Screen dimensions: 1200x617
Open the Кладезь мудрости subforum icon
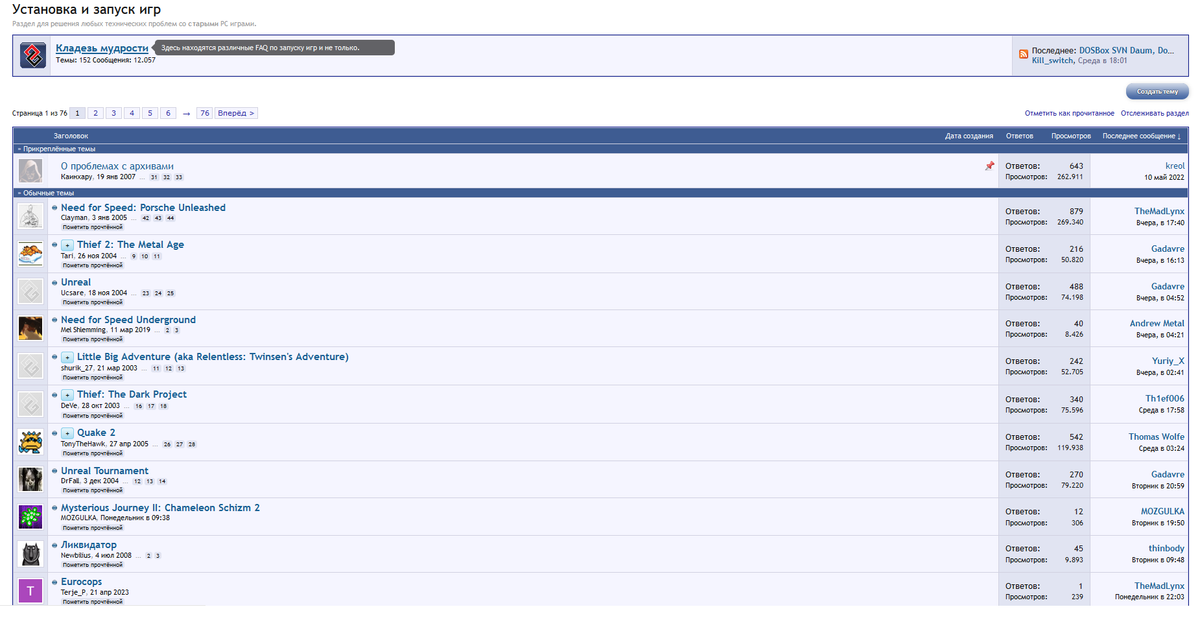coord(35,55)
